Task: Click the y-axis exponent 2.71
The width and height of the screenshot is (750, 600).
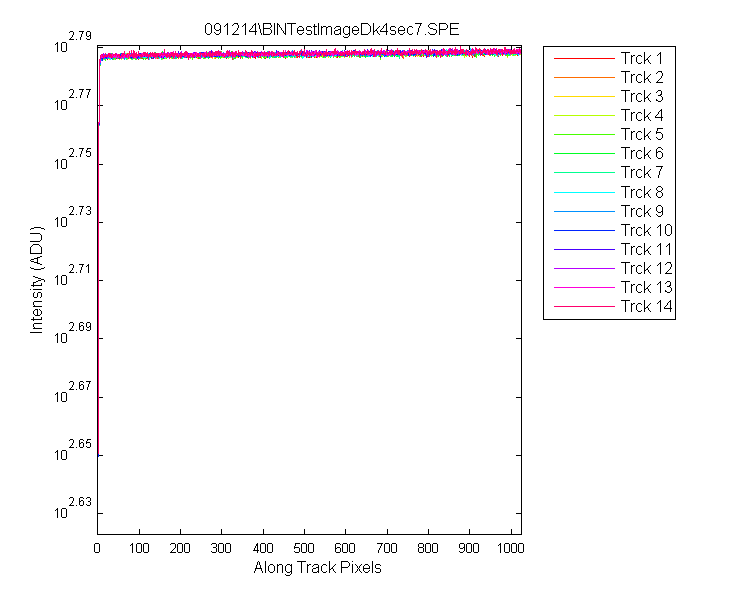Action: click(80, 269)
